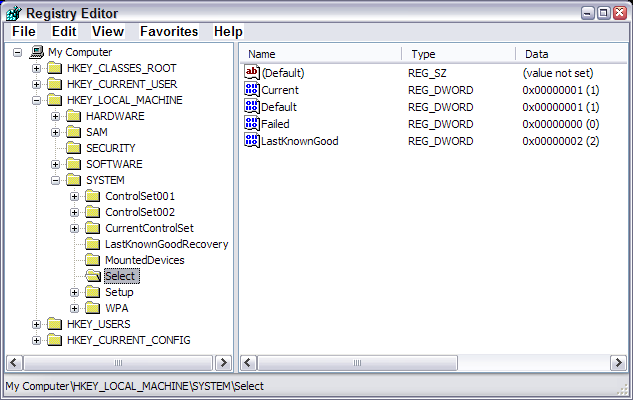Collapse the HKEY_LOCAL_MACHINE node
The image size is (633, 400).
click(36, 101)
